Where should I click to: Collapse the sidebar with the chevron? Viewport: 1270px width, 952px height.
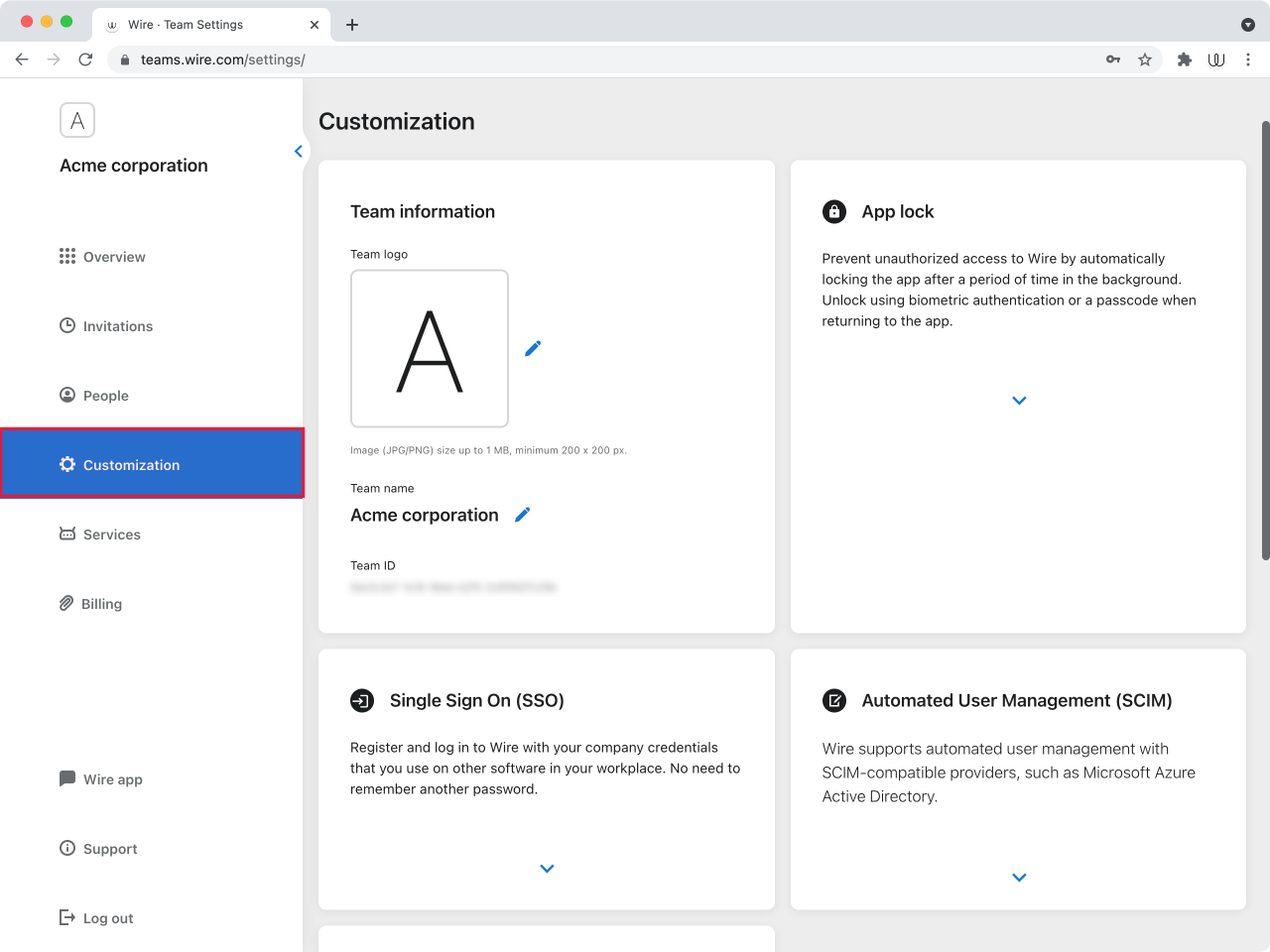[298, 152]
